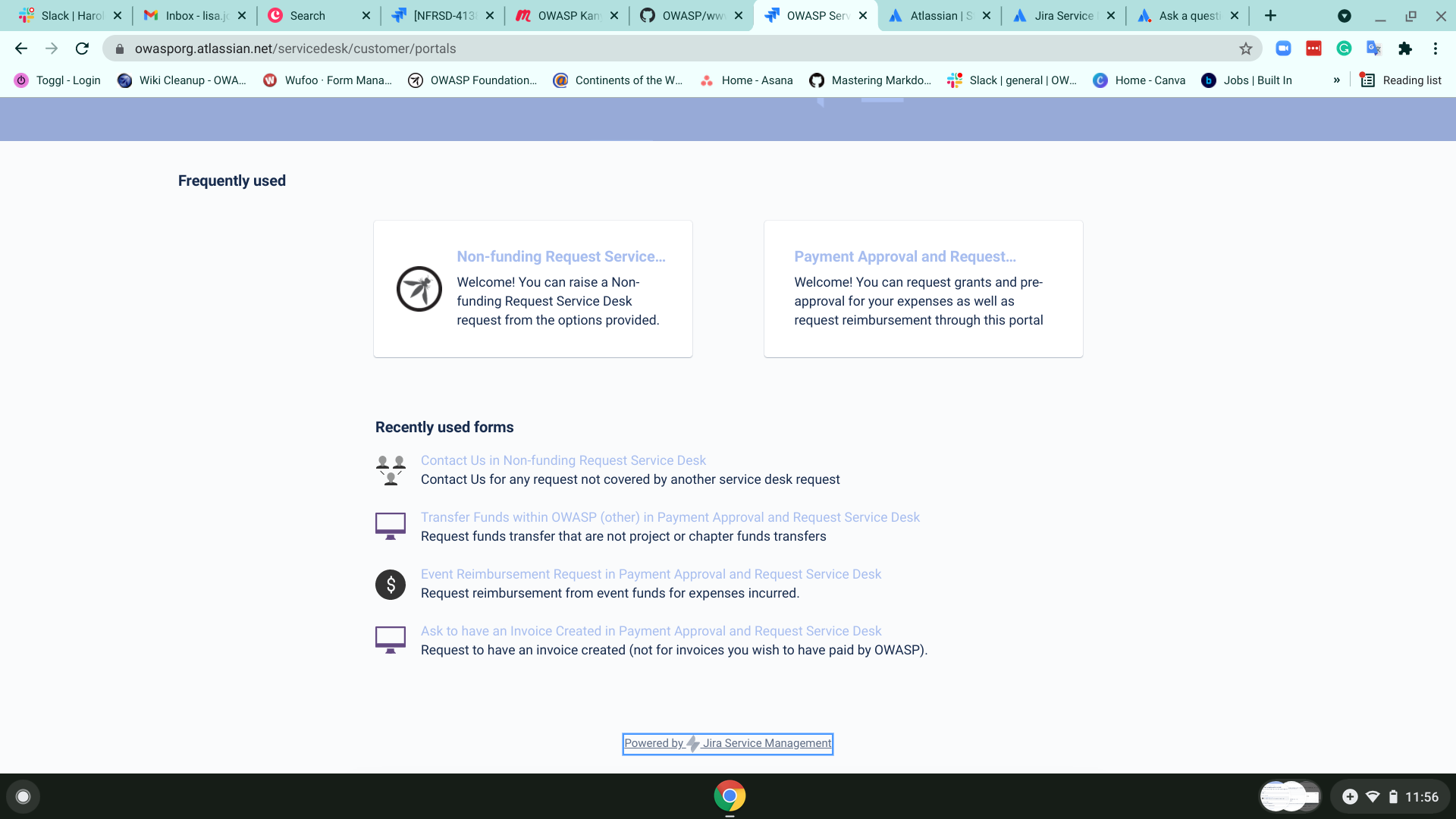Viewport: 1456px width, 819px height.
Task: View site info via the lock icon
Action: tap(119, 49)
